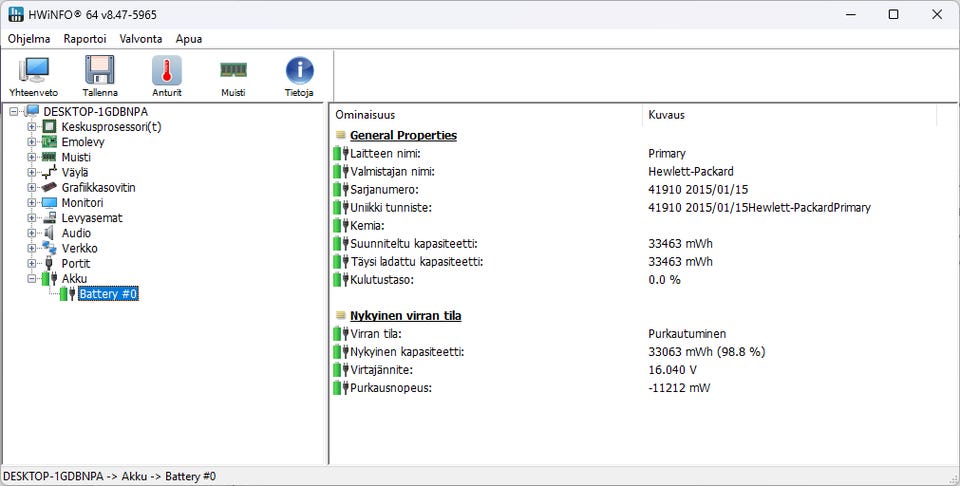
Task: Open the Tietoja info icon
Action: tap(299, 70)
